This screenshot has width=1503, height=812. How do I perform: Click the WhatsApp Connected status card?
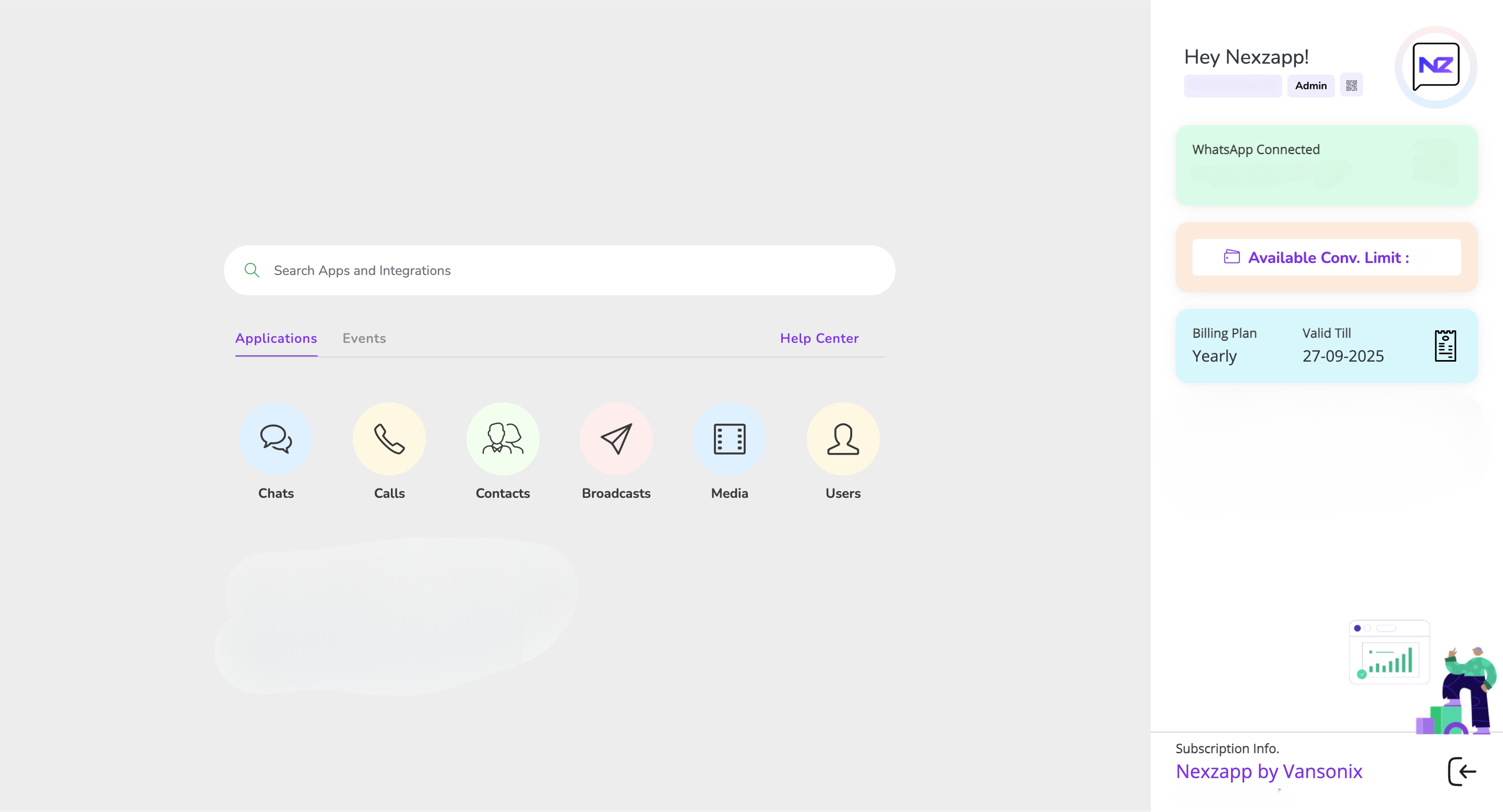tap(1326, 165)
